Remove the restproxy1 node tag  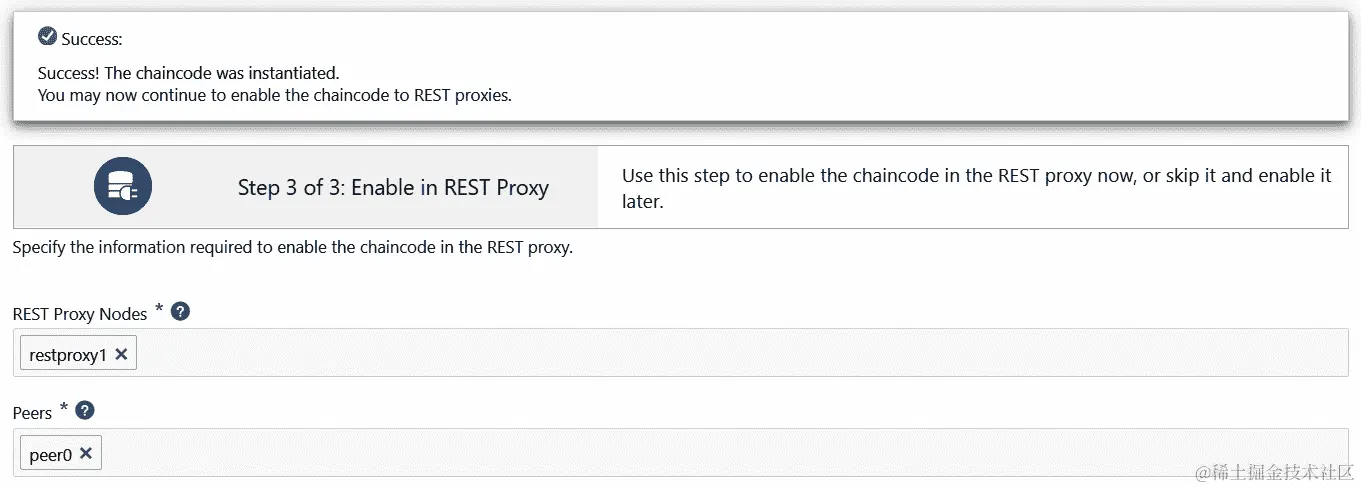121,354
